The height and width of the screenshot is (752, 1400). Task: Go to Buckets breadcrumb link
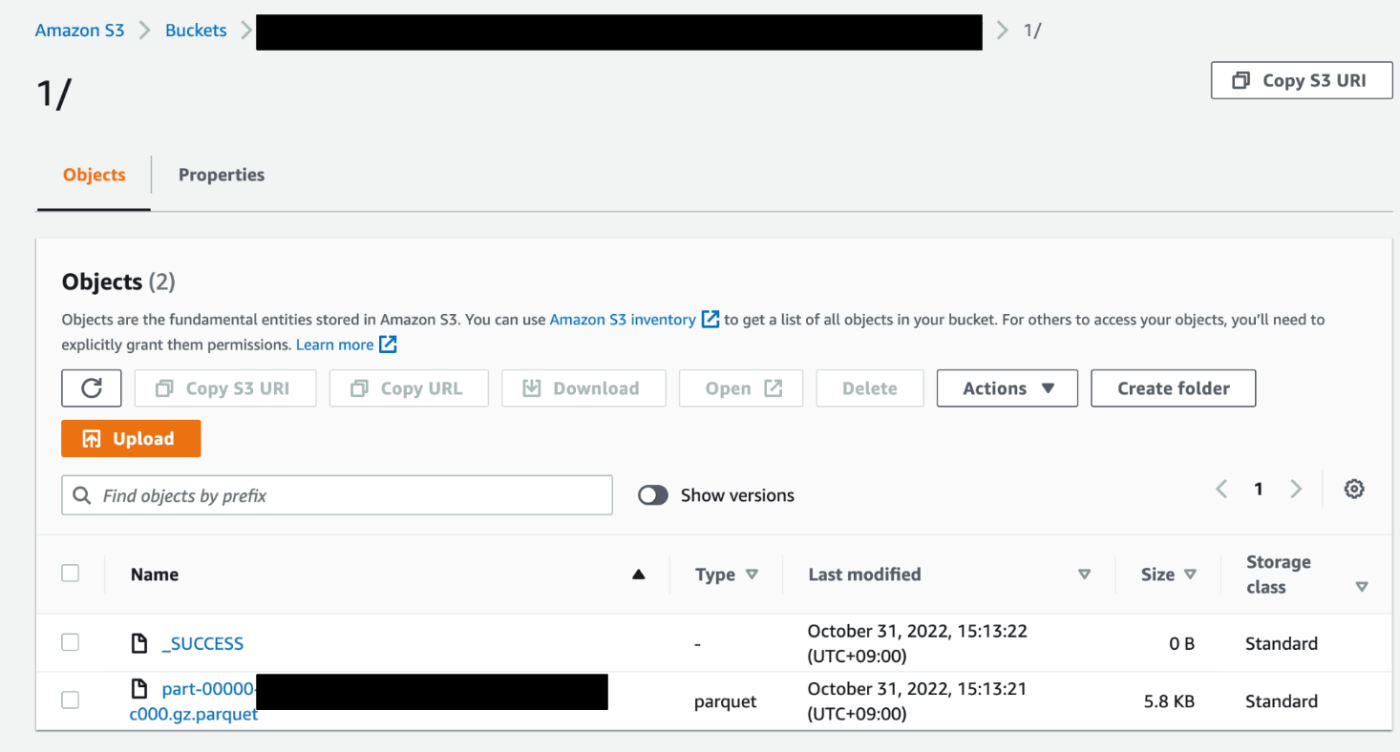click(x=196, y=30)
